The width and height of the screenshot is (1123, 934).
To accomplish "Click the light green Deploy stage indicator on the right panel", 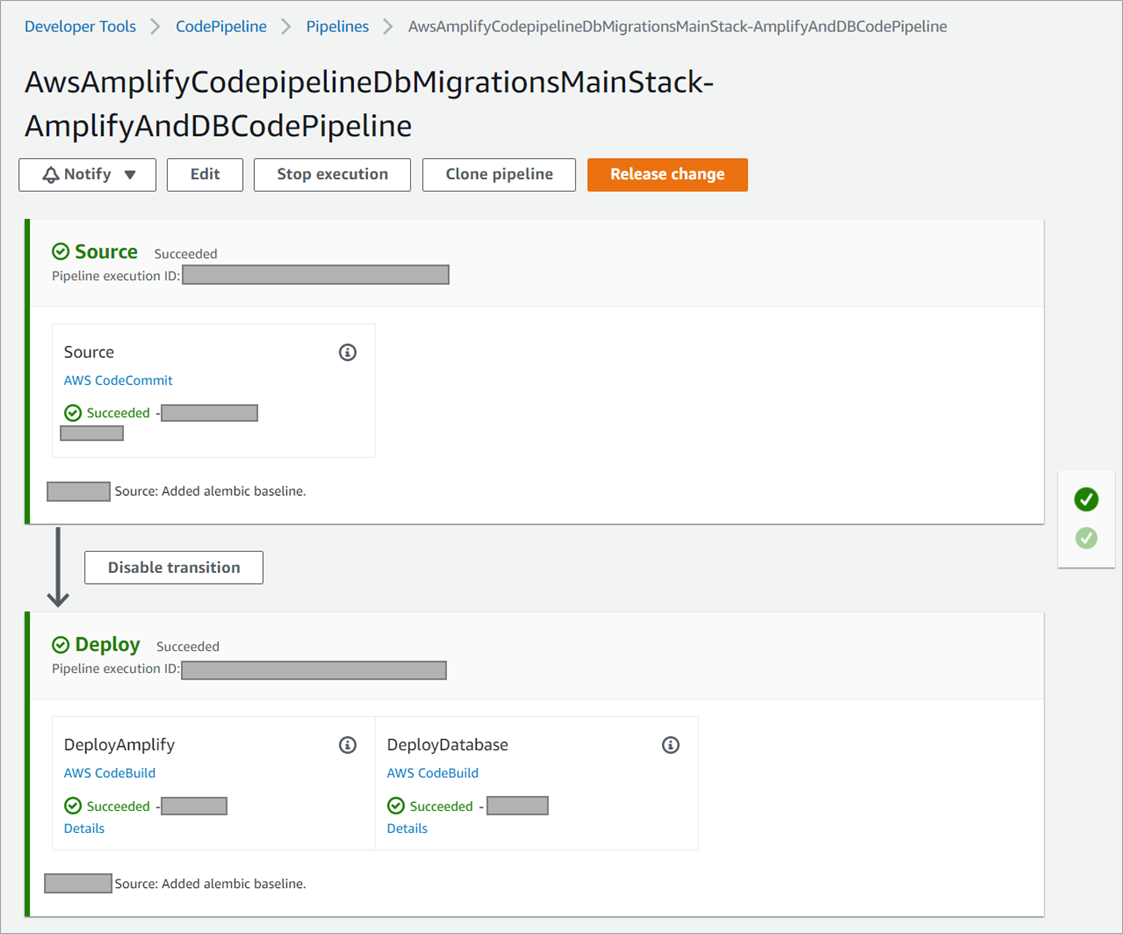I will [x=1086, y=538].
